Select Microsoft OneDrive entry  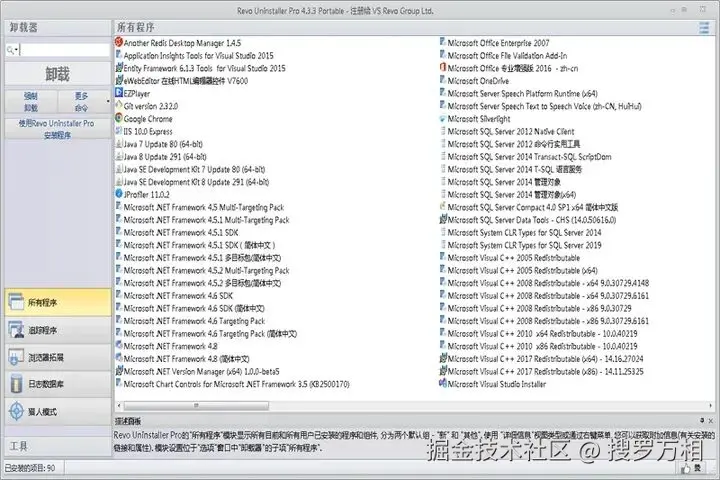[478, 81]
